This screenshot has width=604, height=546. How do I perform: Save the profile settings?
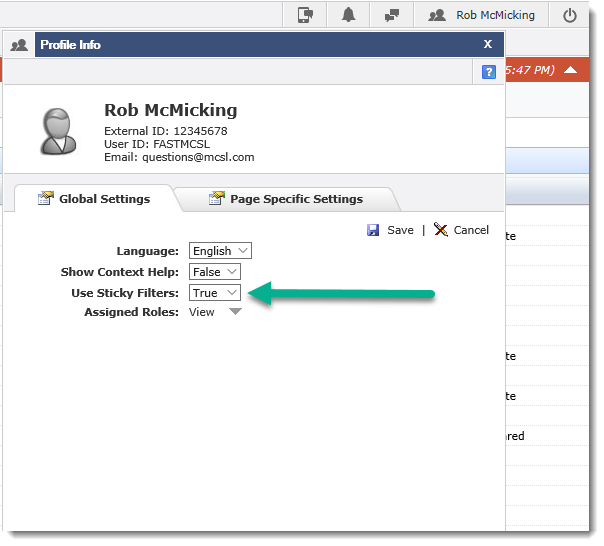390,230
